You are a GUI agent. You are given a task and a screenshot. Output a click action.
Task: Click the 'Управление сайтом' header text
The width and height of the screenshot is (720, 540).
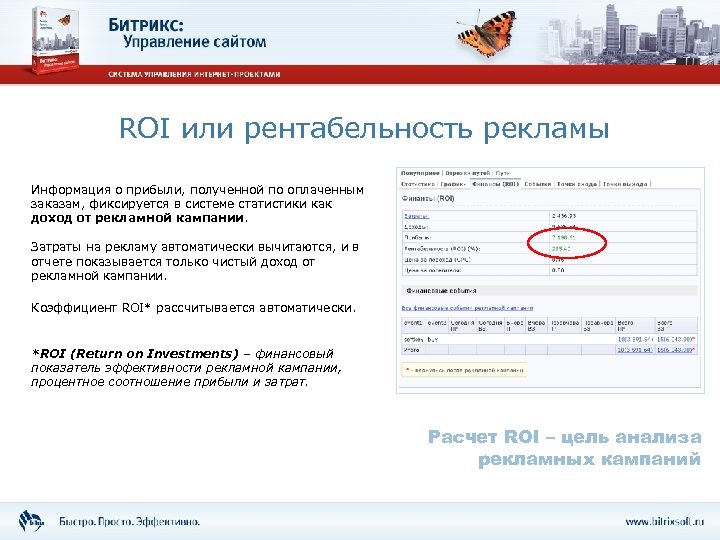click(x=195, y=42)
